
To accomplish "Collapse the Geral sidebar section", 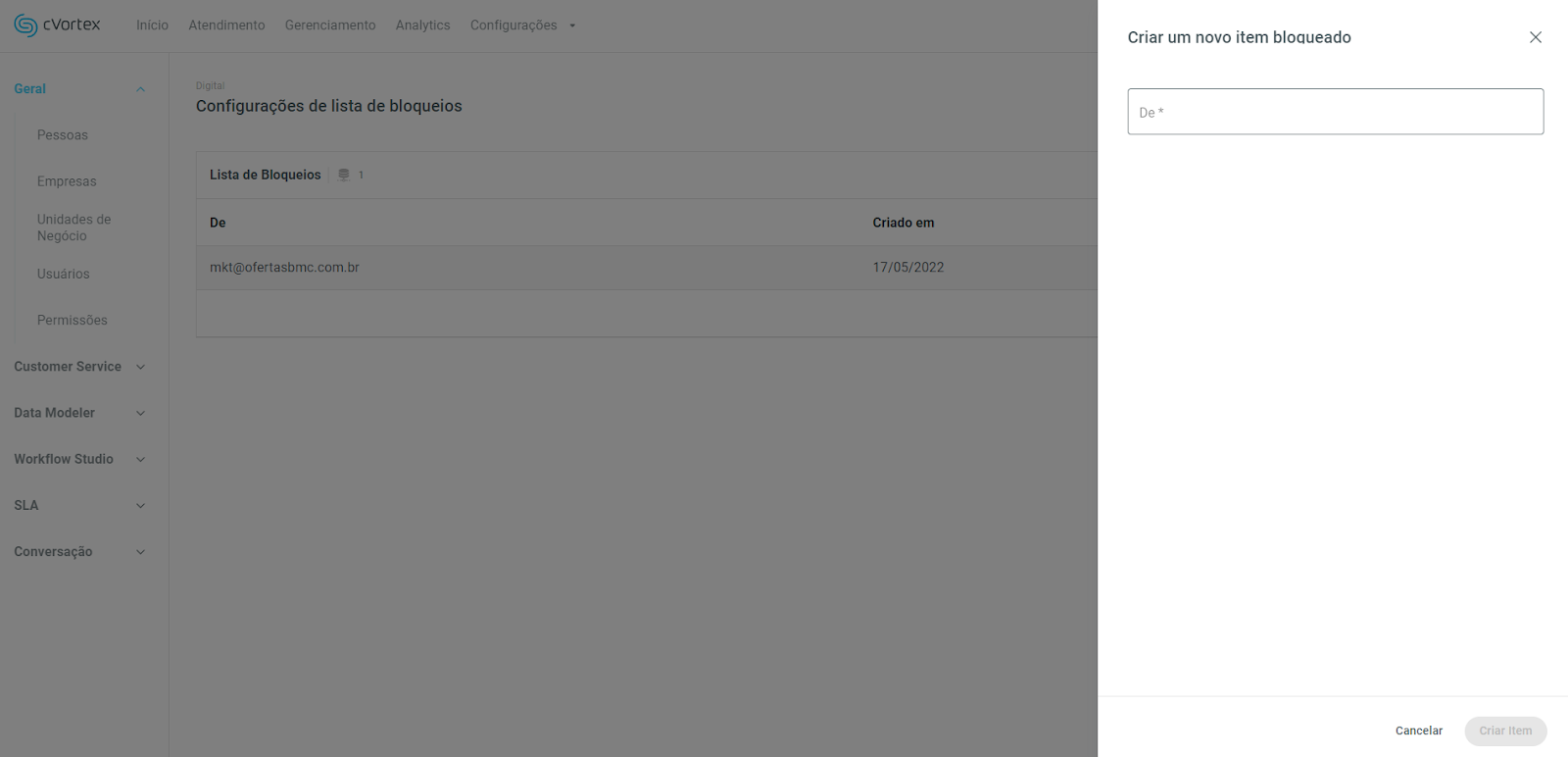I will pyautogui.click(x=140, y=89).
